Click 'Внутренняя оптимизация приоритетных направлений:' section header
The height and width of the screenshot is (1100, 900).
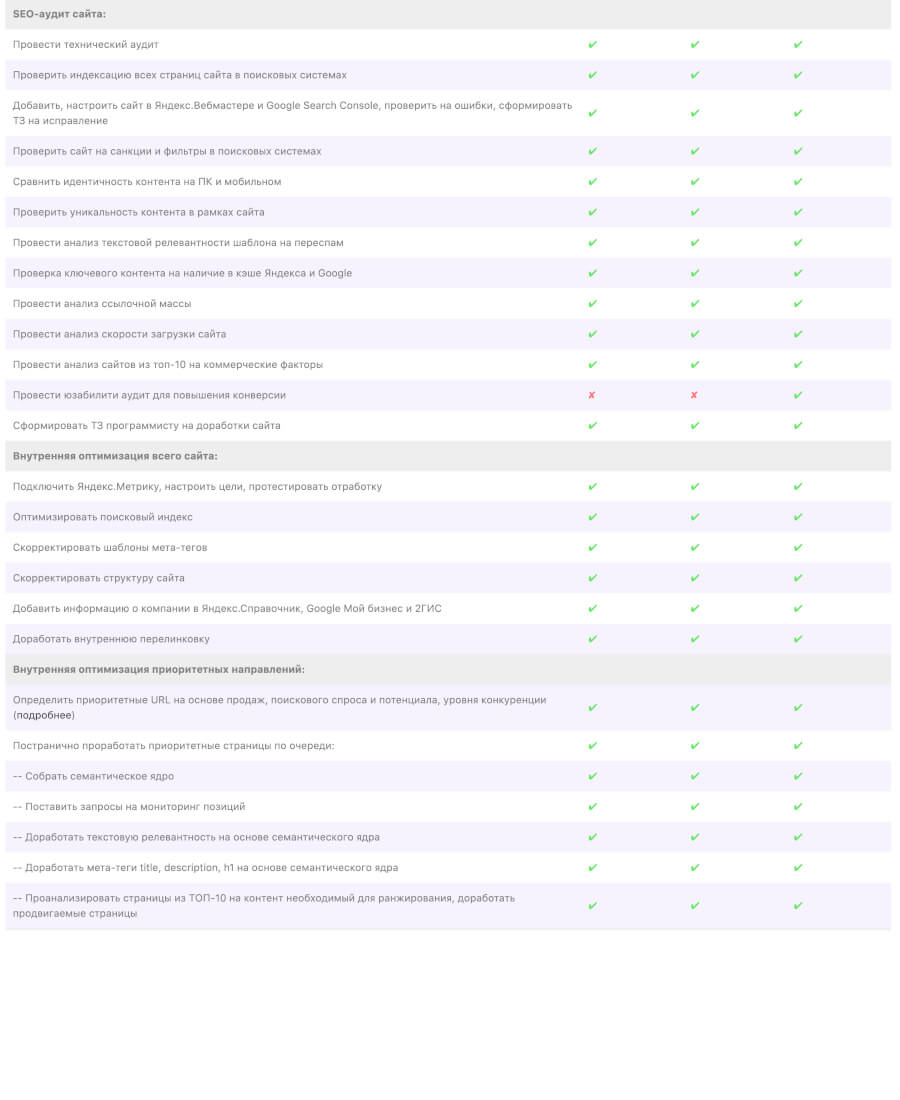point(158,669)
